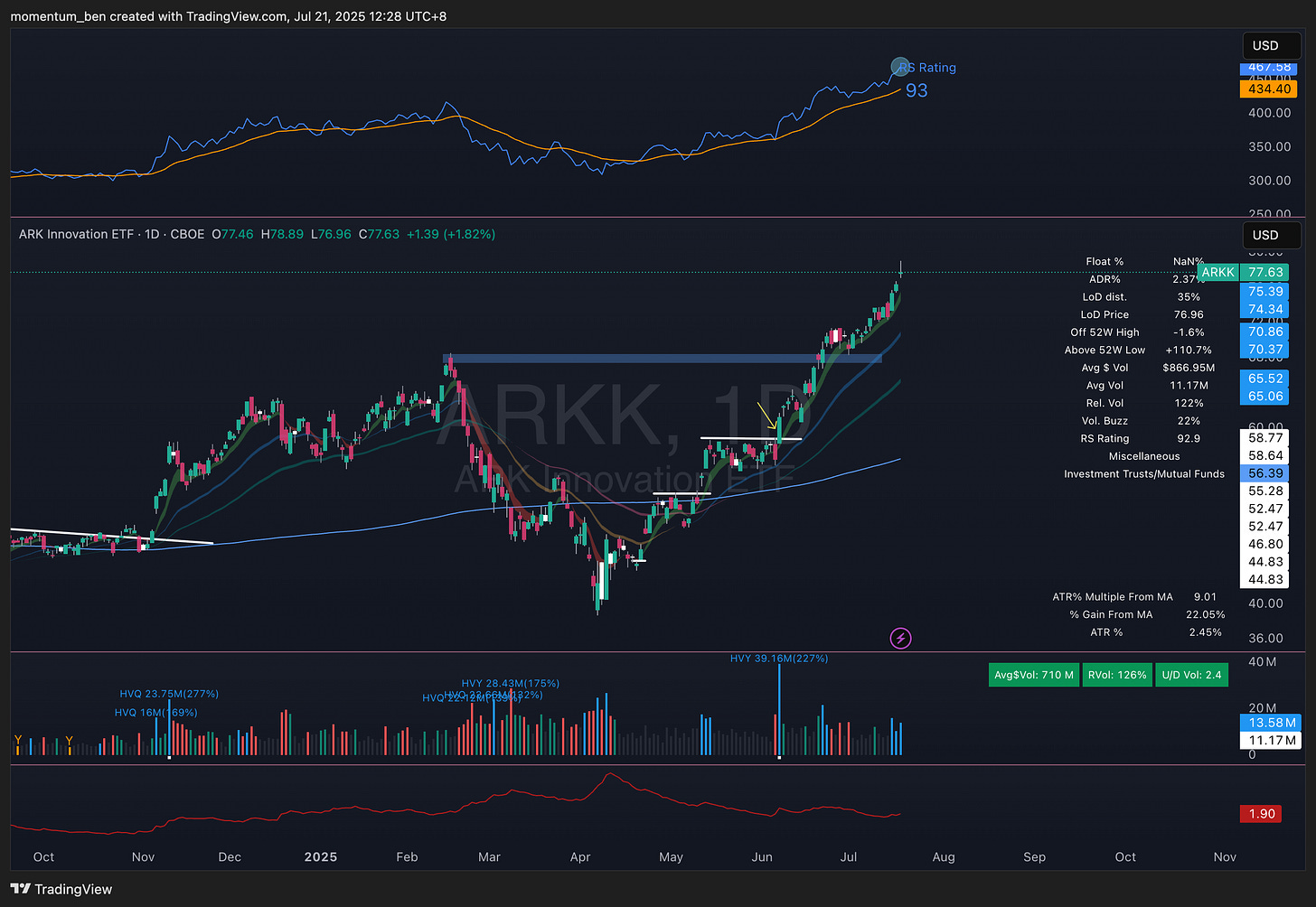Select the 434.40 orange price label
Screen dimensions: 1316x907
[x=1270, y=89]
